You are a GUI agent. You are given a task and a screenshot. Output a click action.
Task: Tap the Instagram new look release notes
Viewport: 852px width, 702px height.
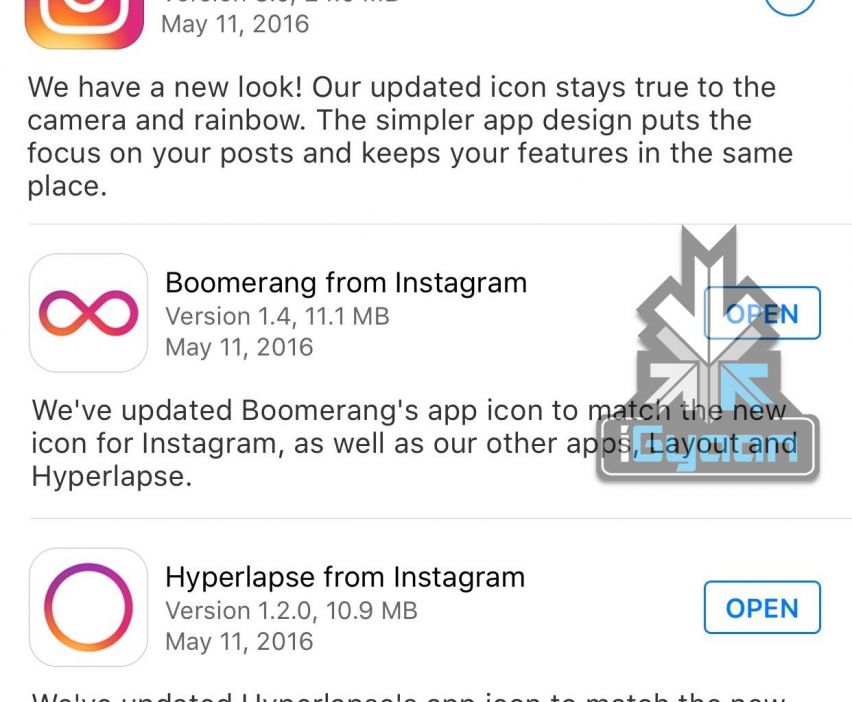[410, 136]
